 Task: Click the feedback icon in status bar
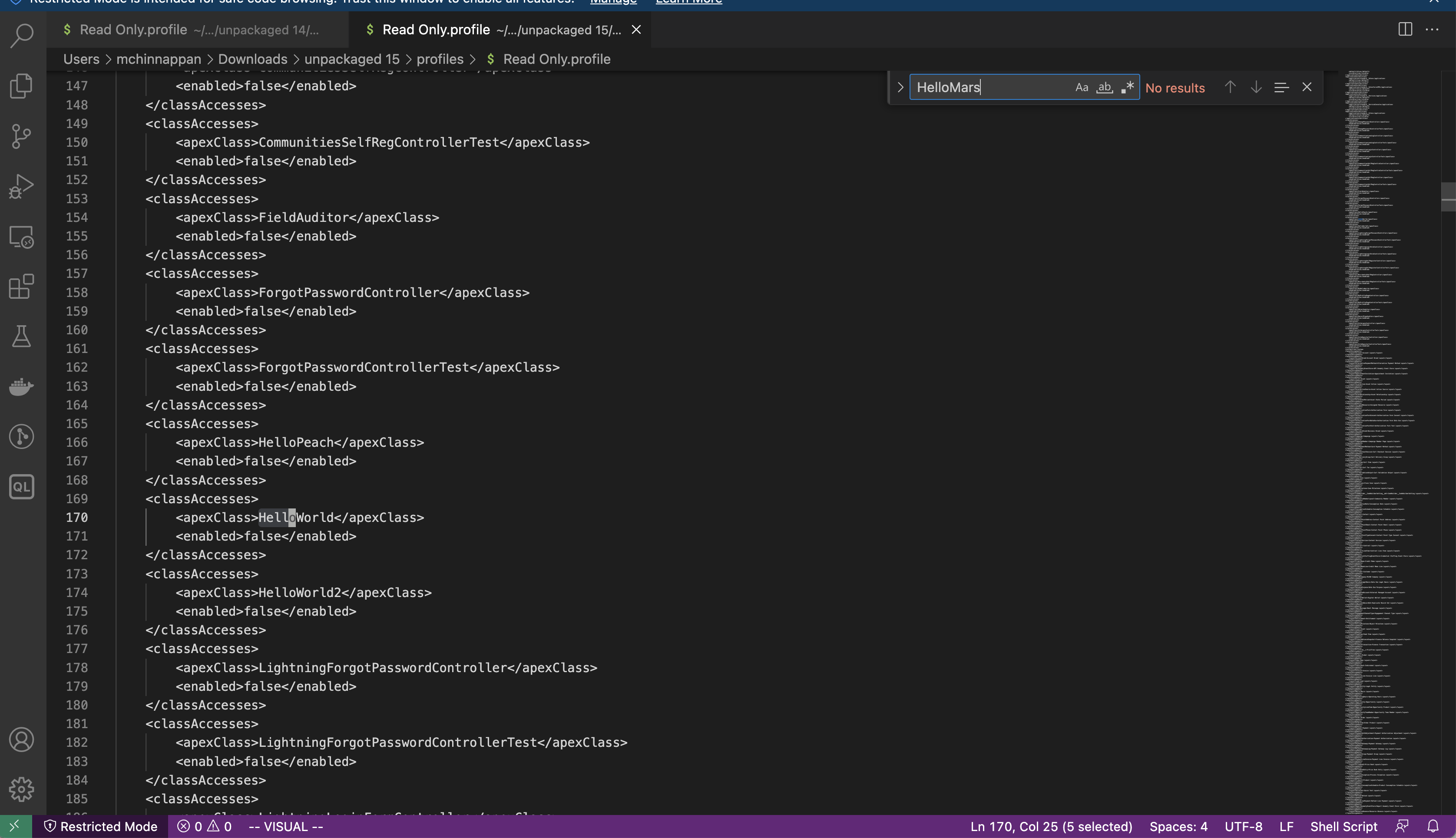tap(1403, 826)
